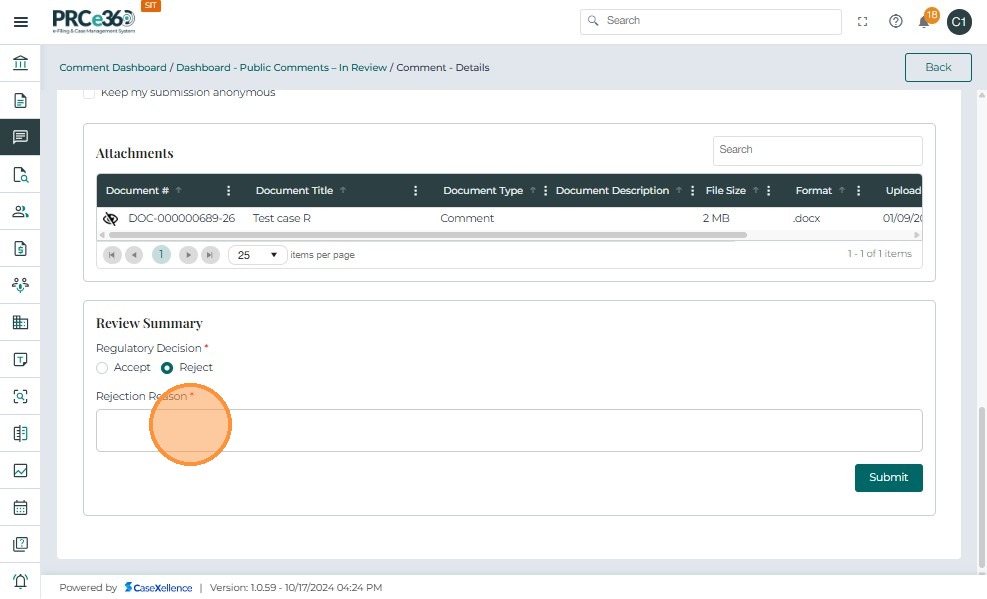Check Keep my submission anonymous box
The width and height of the screenshot is (987, 599).
click(89, 93)
